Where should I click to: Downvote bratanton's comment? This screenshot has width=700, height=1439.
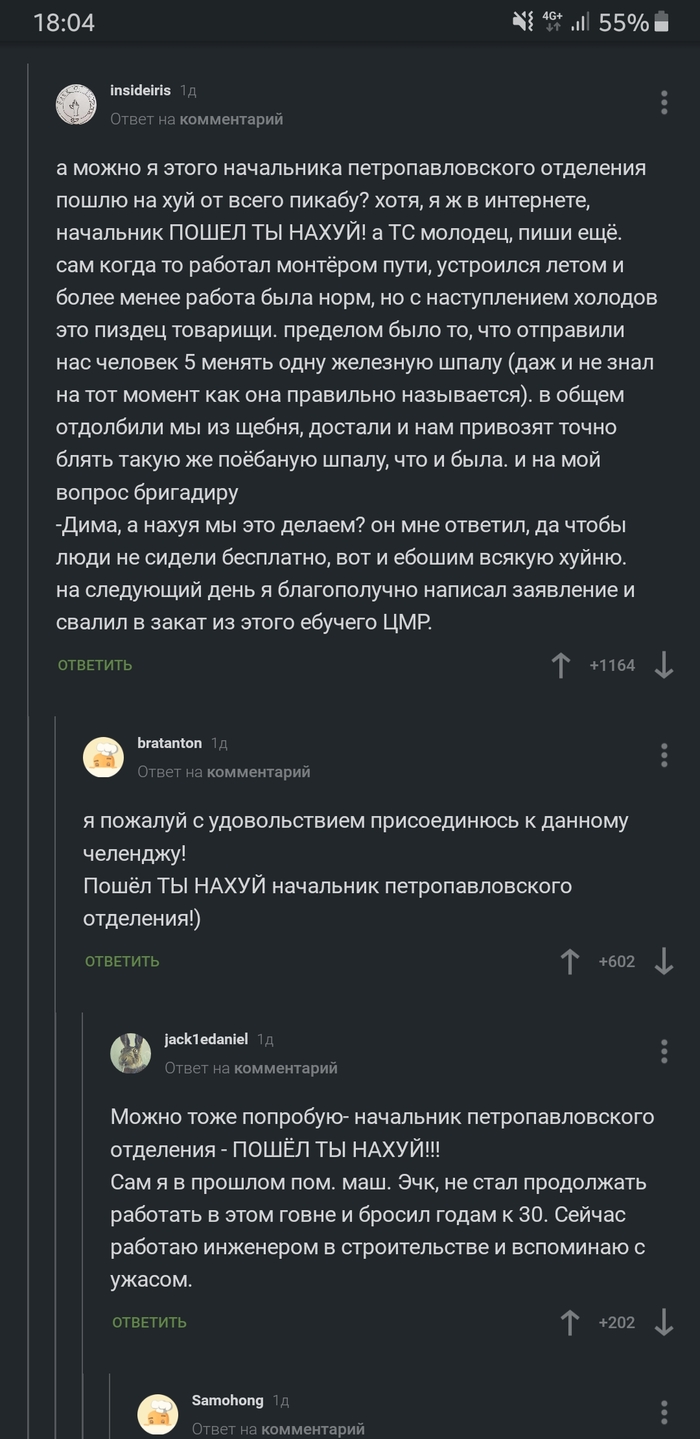click(664, 962)
